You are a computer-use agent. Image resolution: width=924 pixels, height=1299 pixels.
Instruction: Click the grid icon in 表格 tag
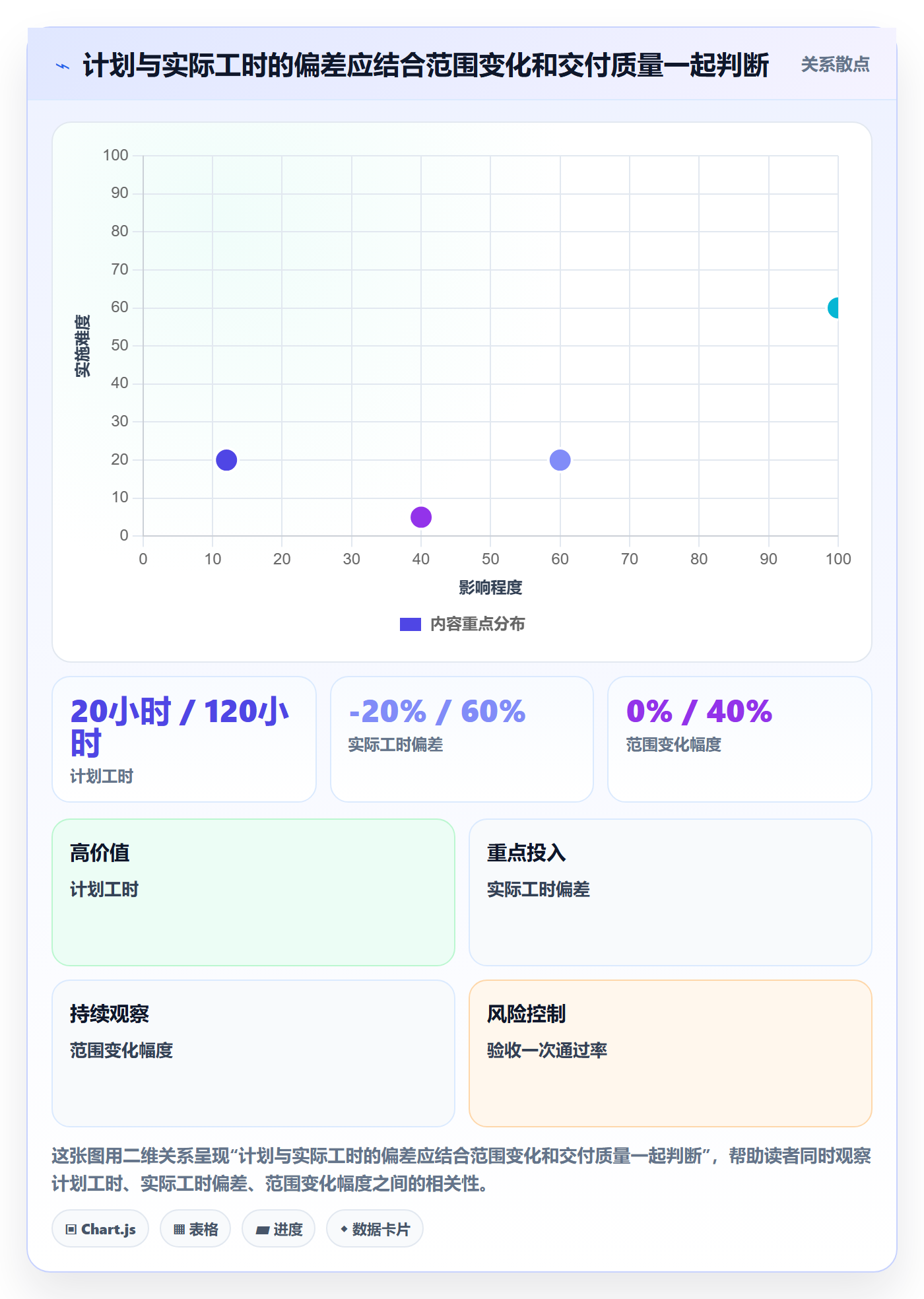coord(179,1230)
